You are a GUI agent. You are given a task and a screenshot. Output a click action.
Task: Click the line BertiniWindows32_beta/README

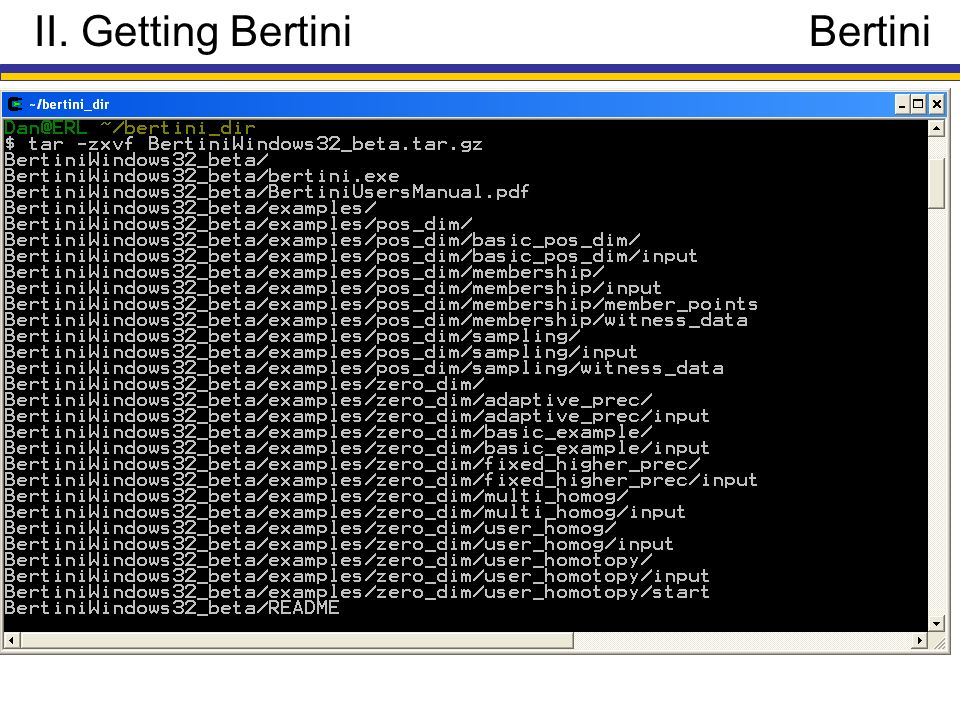point(172,607)
